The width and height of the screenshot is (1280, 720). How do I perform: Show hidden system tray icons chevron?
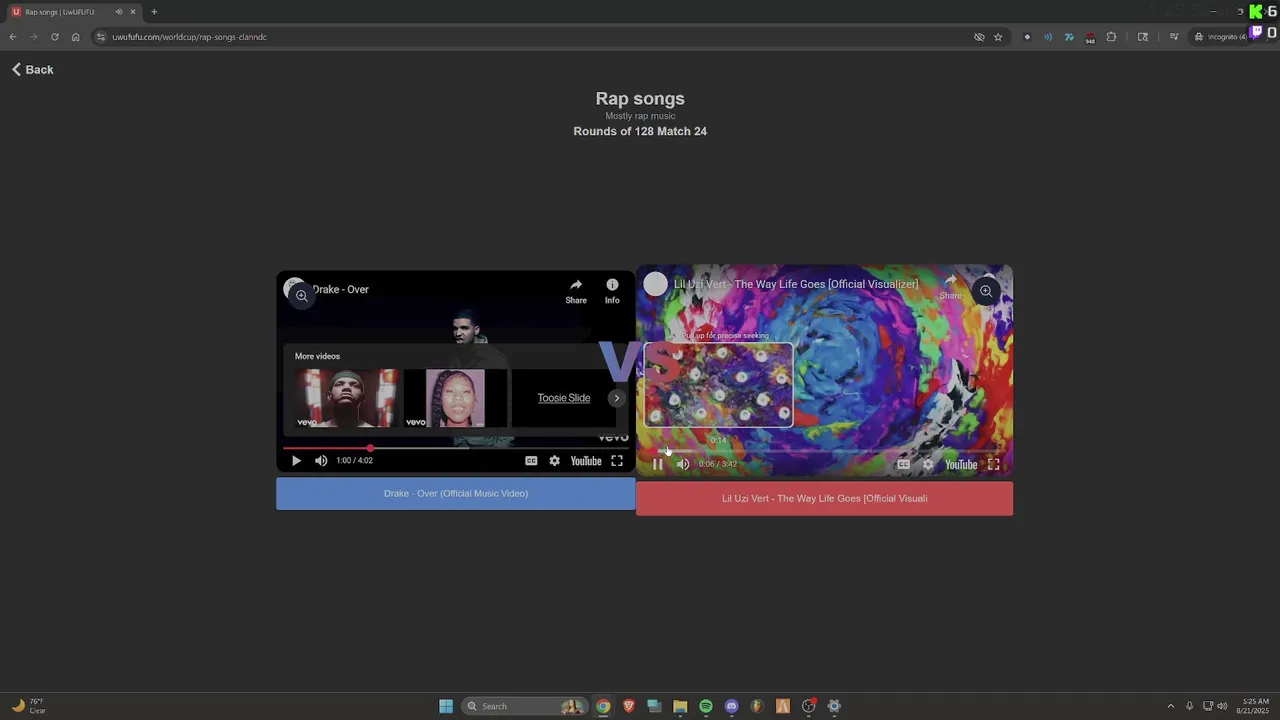(1171, 706)
